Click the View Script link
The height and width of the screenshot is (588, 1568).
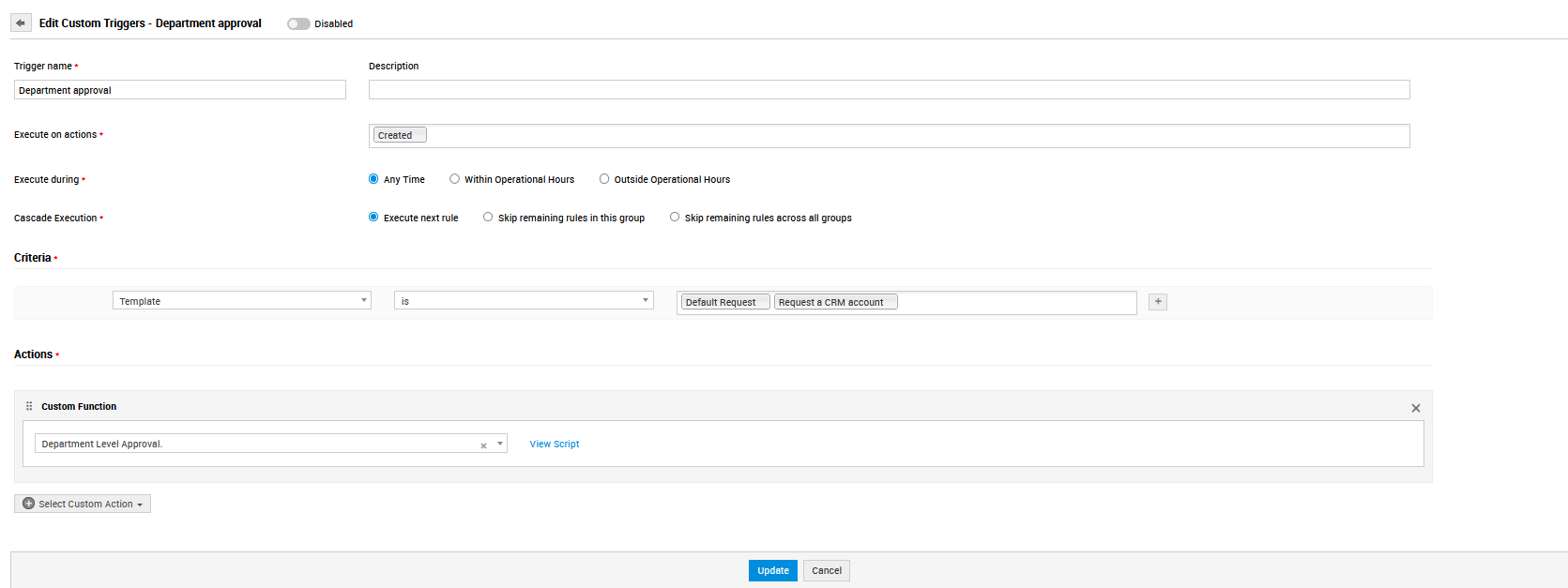(554, 445)
